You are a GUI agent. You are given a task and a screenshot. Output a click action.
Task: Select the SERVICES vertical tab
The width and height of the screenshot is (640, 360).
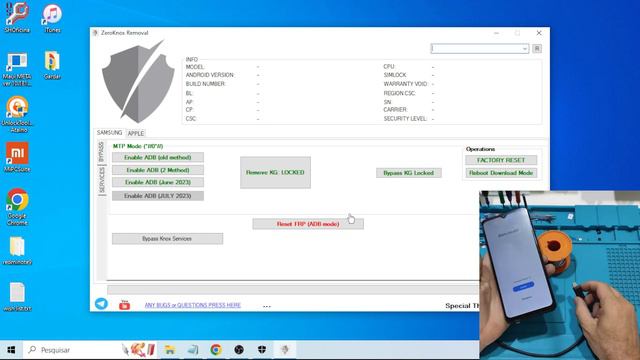click(x=102, y=180)
